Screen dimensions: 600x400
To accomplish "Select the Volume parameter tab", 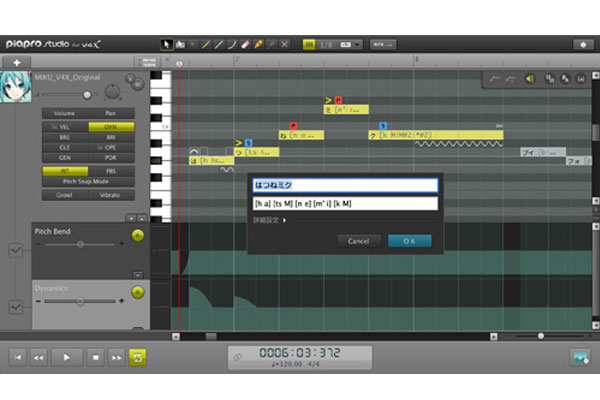I will tap(65, 113).
